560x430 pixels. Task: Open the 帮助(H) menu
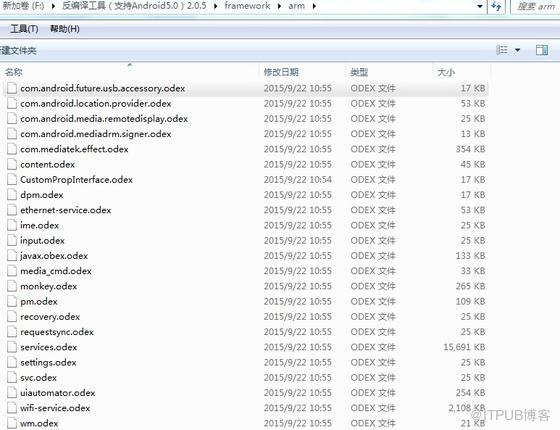65,29
